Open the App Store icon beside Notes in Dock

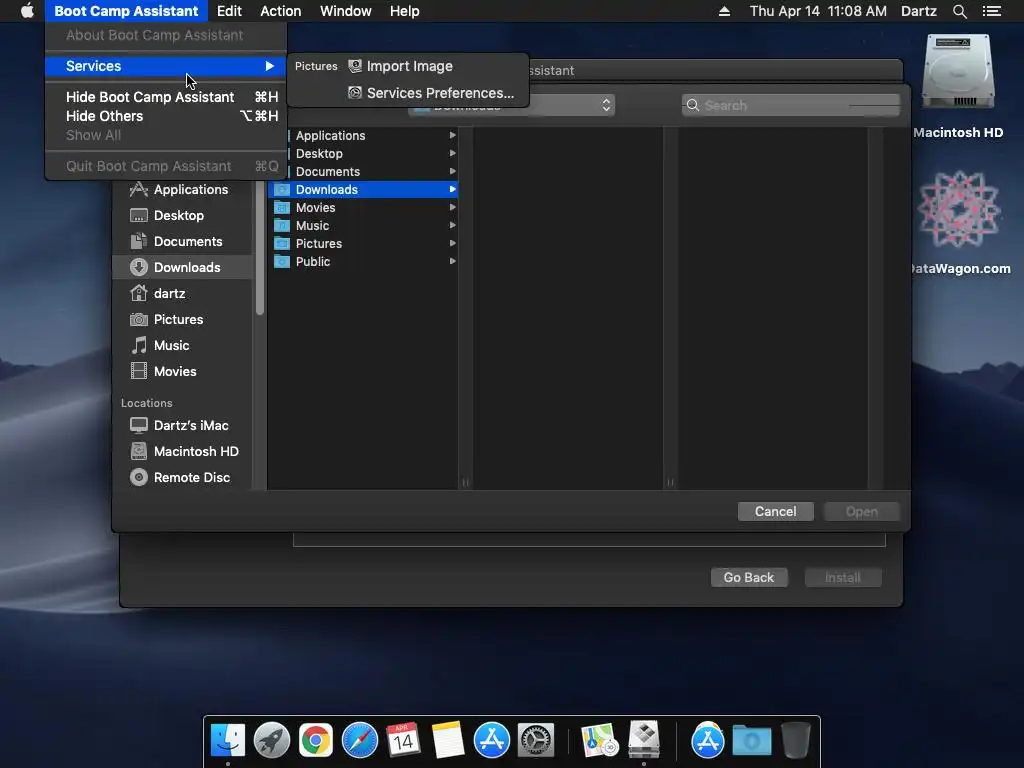(x=491, y=741)
